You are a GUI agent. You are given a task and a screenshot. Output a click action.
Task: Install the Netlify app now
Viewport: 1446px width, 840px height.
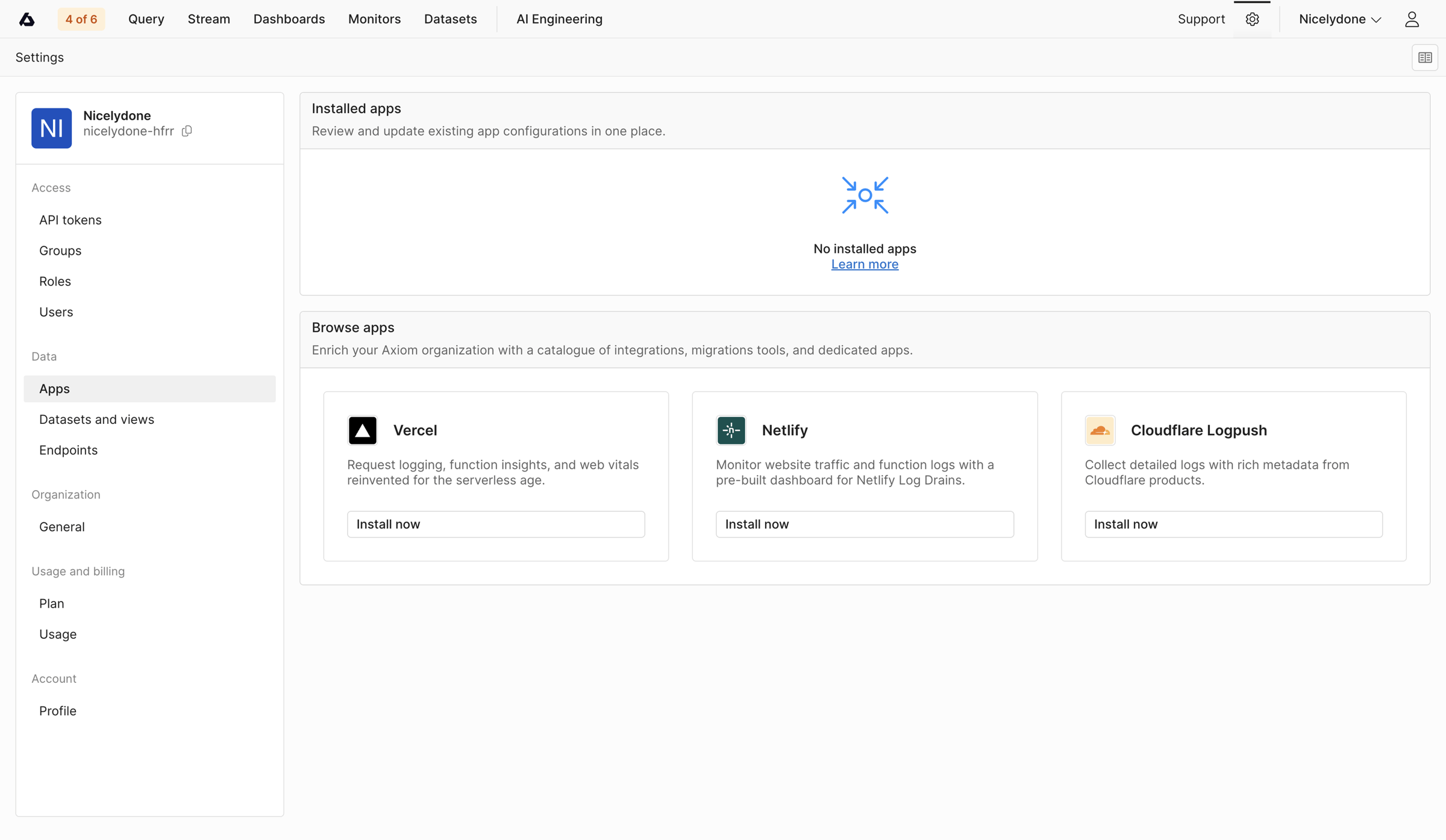coord(865,524)
